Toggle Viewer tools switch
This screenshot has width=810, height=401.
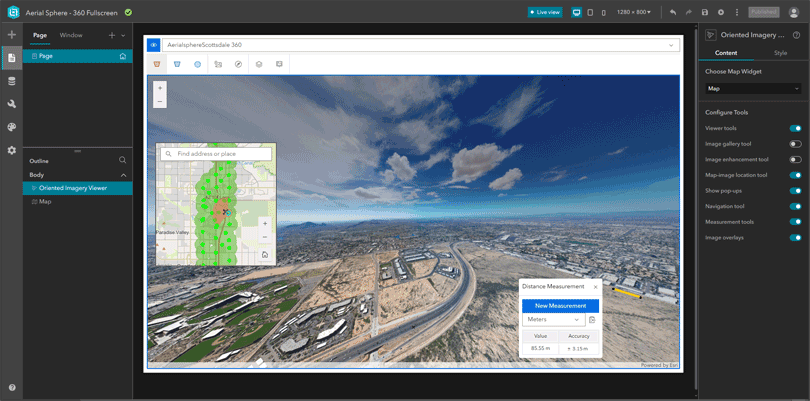coord(795,128)
